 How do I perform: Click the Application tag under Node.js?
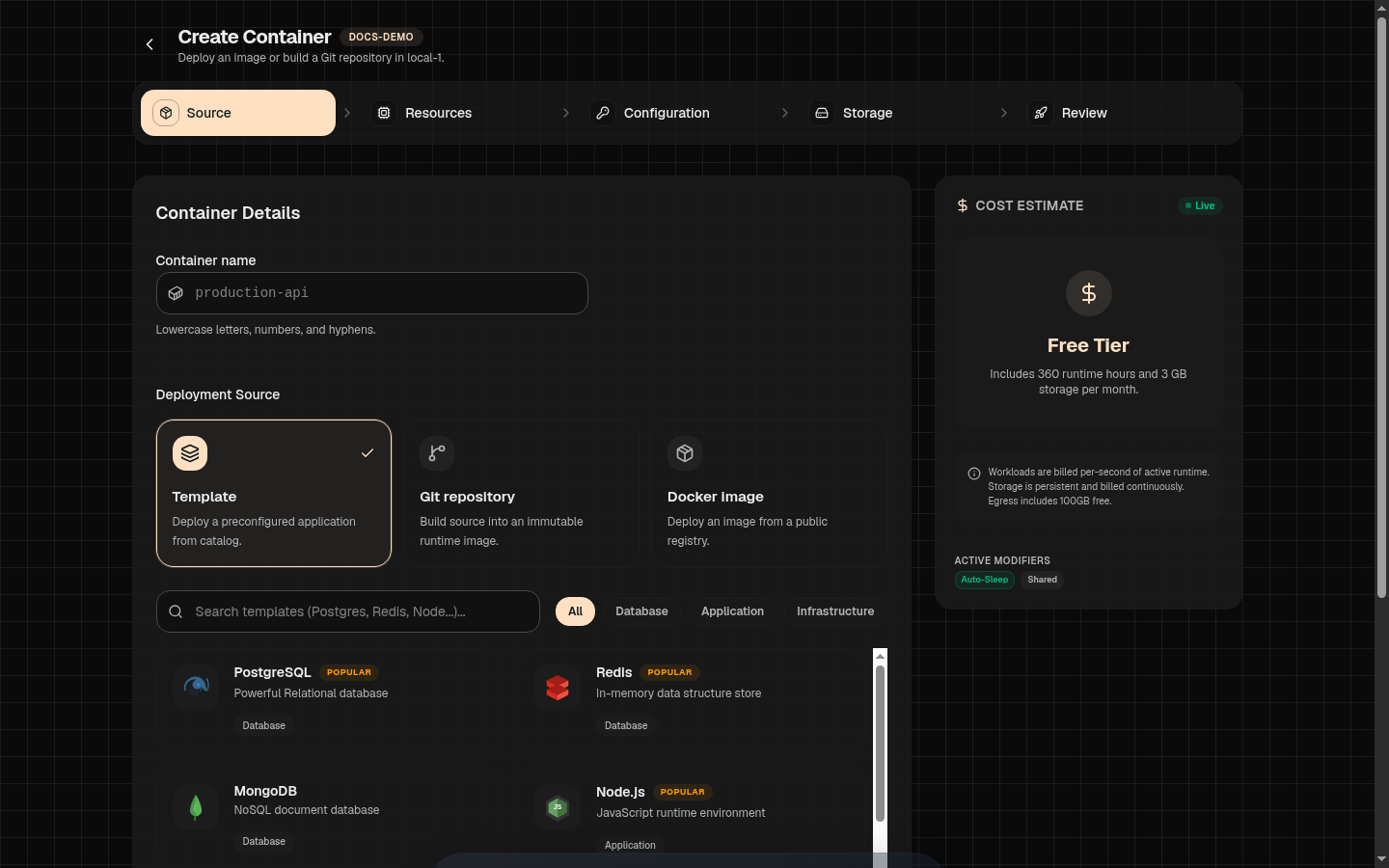(x=630, y=846)
